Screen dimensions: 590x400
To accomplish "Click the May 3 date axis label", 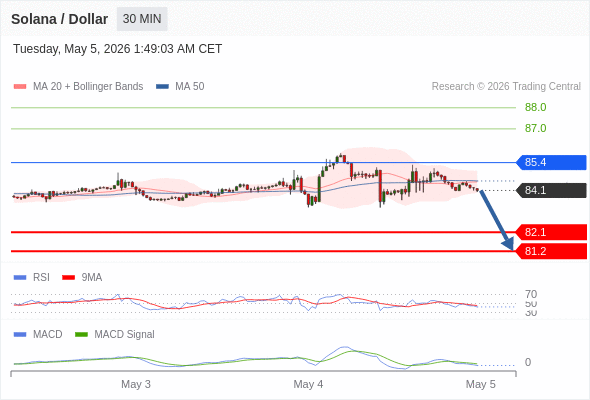I will coord(136,384).
